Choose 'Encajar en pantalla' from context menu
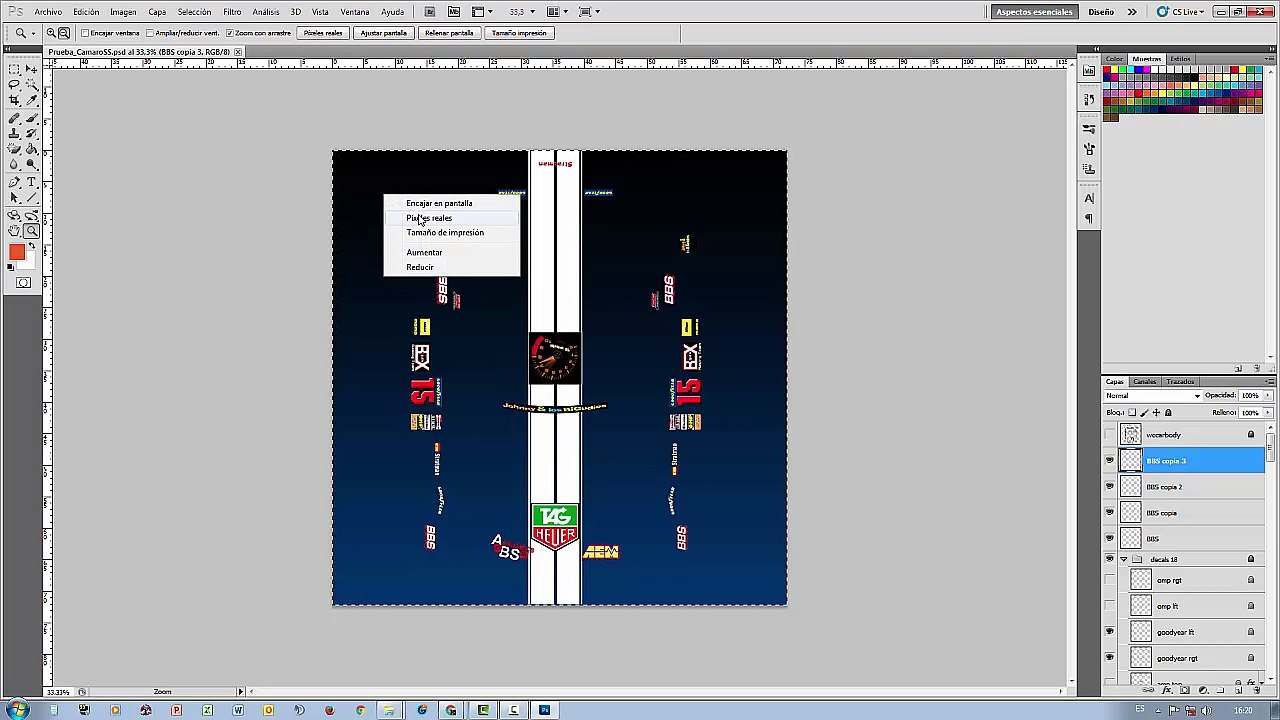Screen dimensions: 1280x720 pos(439,203)
